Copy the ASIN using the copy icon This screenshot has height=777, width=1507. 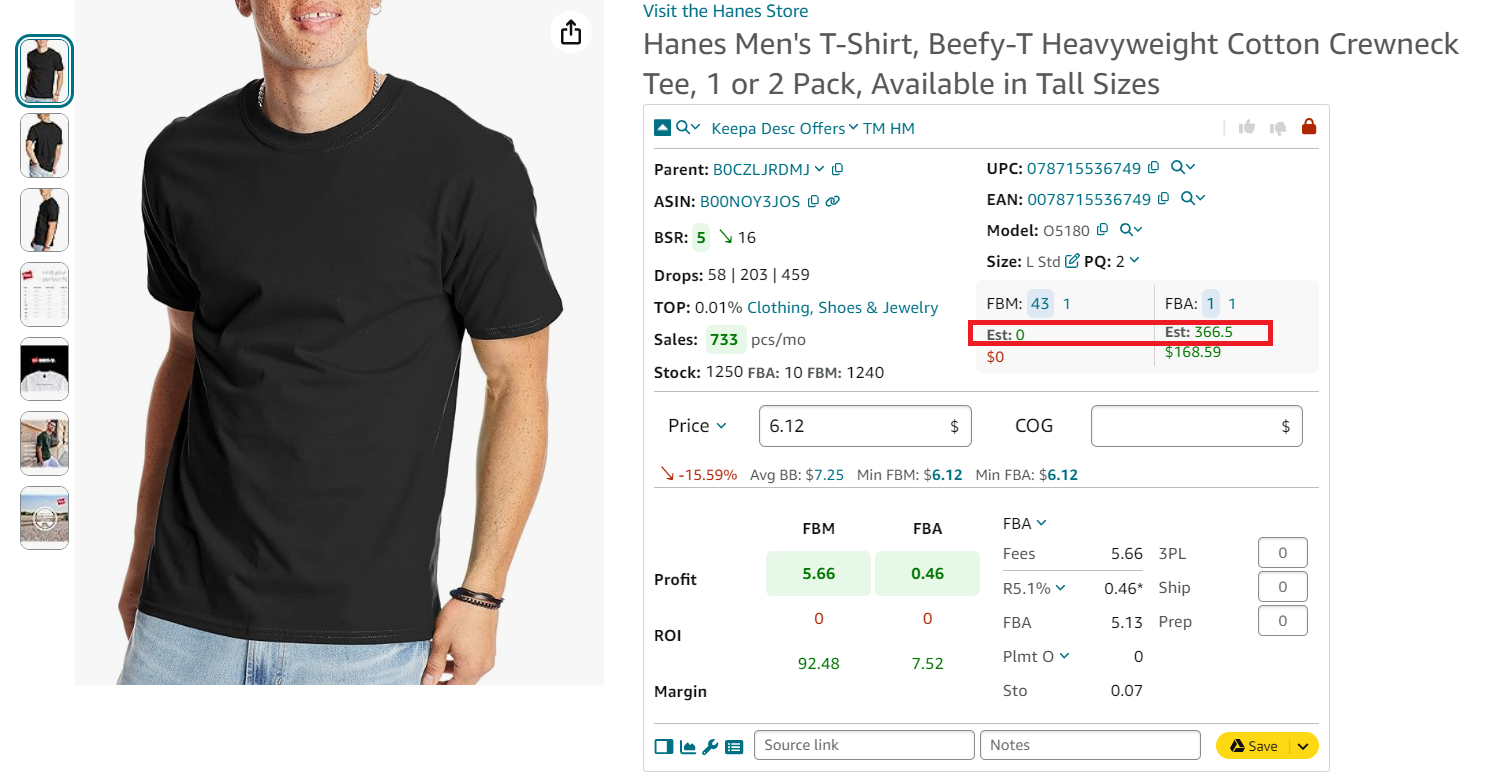pyautogui.click(x=812, y=203)
